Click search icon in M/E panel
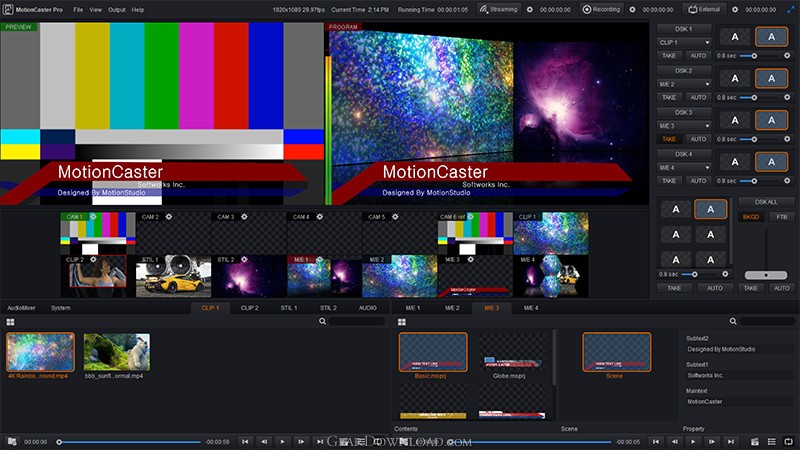Viewport: 800px width, 450px height. pyautogui.click(x=733, y=321)
